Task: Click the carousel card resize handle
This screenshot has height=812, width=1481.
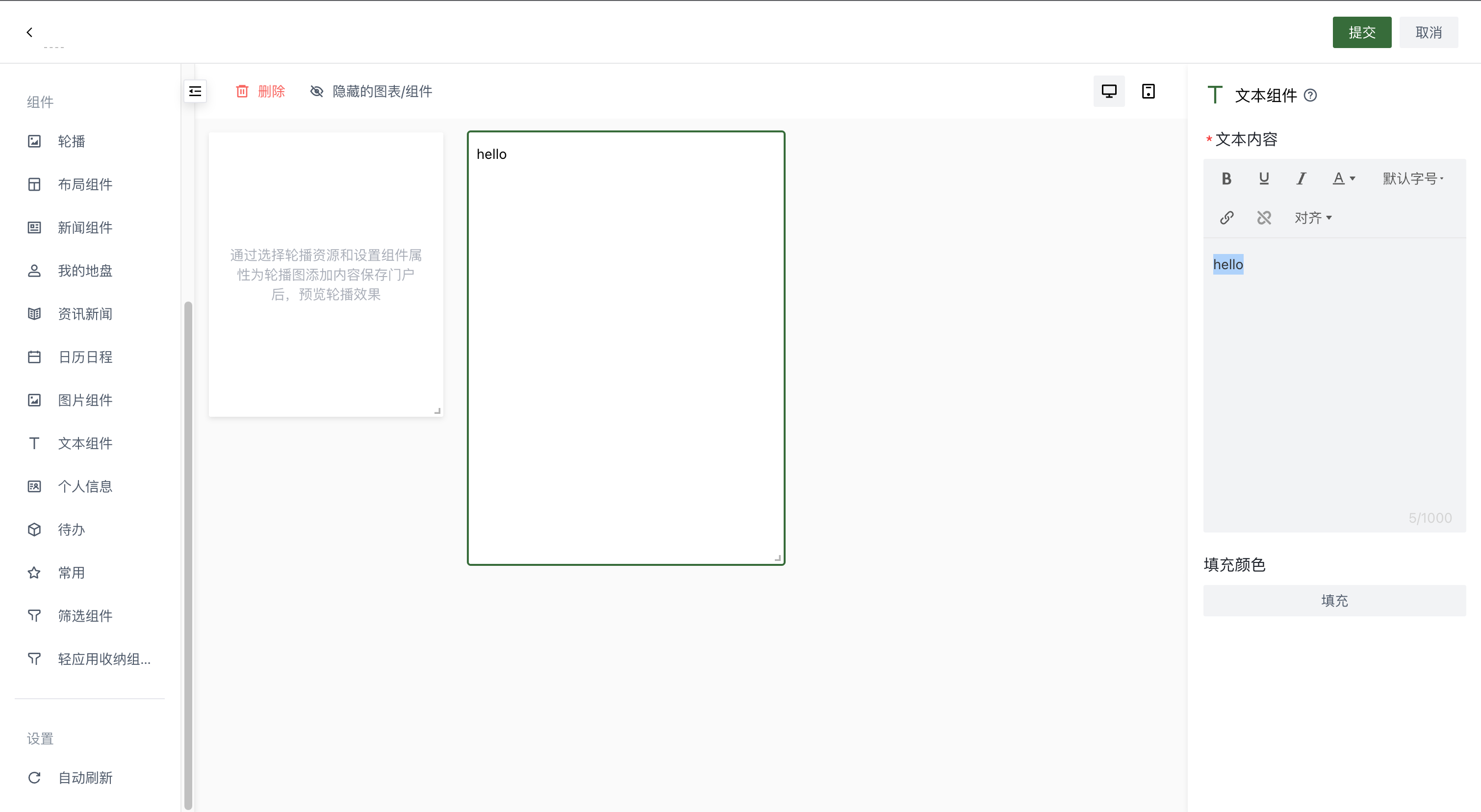Action: point(437,410)
